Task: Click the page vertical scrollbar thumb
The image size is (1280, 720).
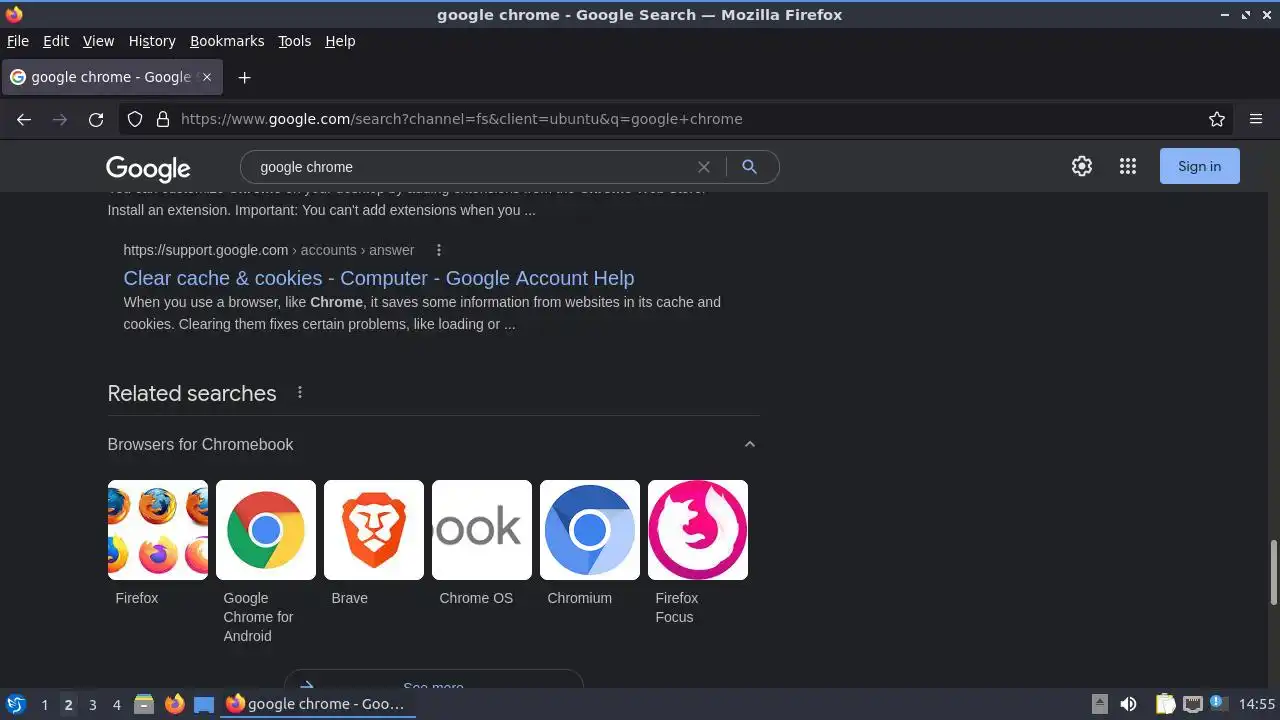Action: click(1274, 572)
